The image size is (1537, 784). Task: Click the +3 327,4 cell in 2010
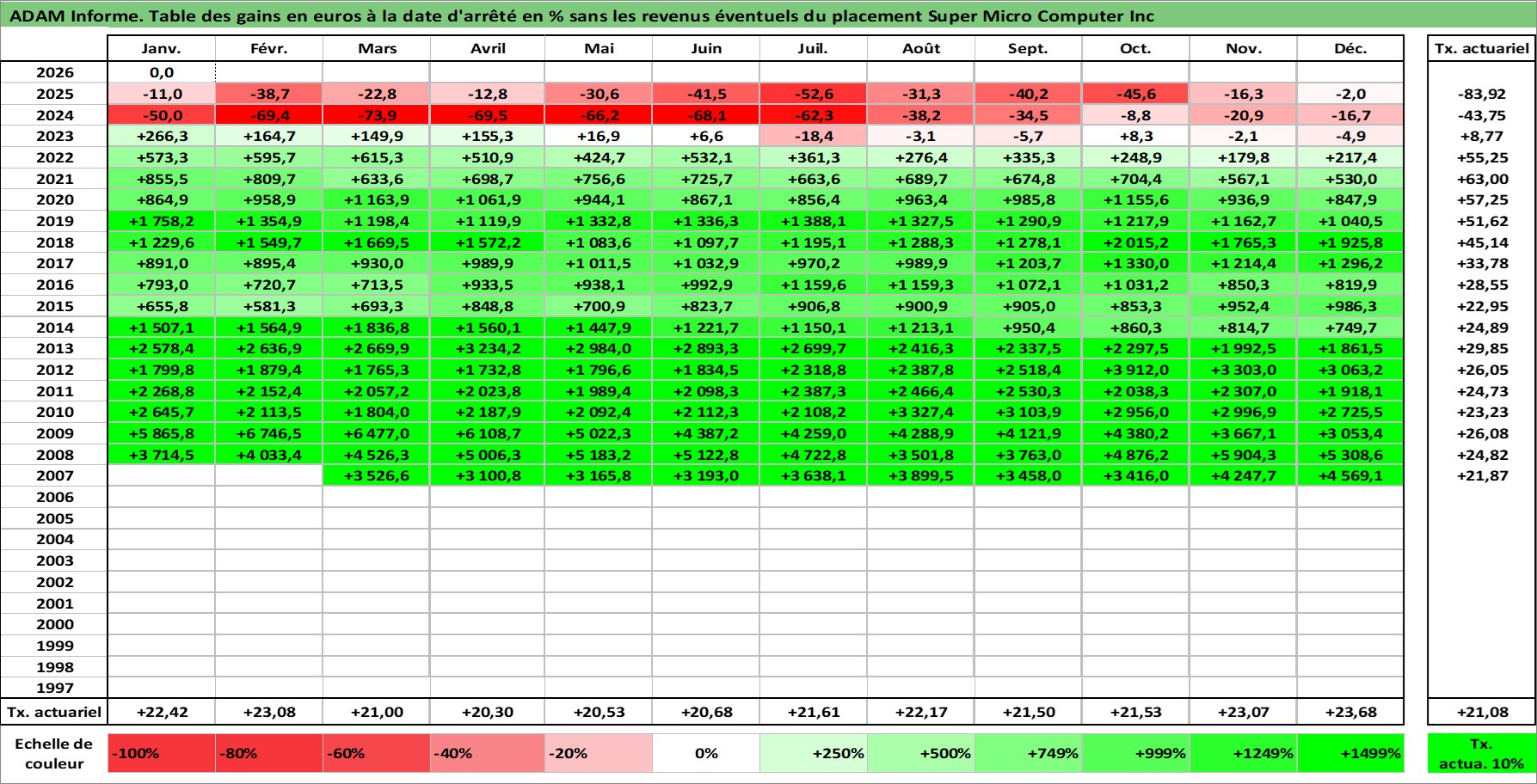(x=921, y=412)
